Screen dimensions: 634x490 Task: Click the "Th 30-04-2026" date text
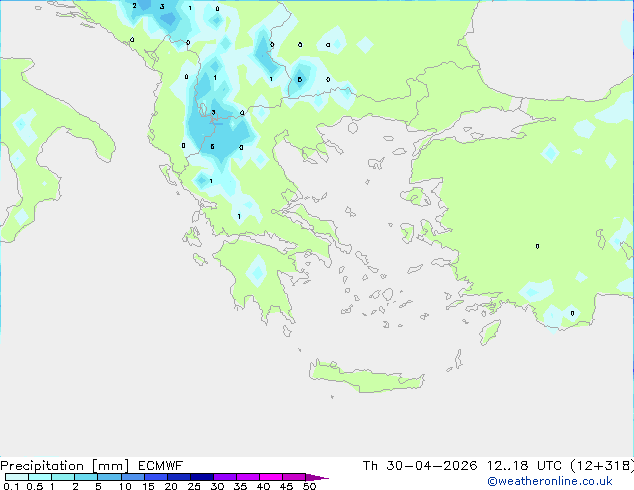420,466
